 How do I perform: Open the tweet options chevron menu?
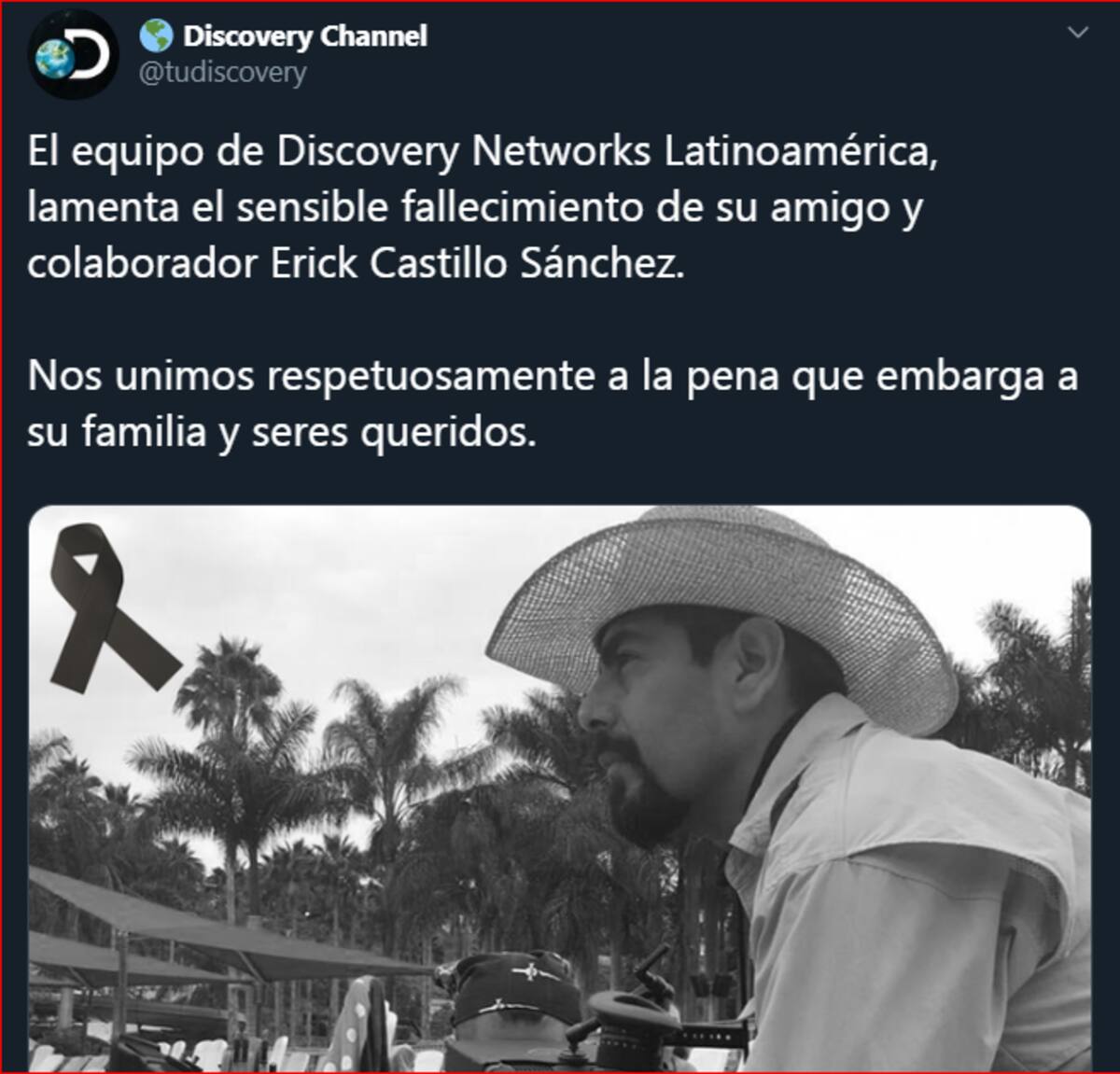pos(1078,34)
